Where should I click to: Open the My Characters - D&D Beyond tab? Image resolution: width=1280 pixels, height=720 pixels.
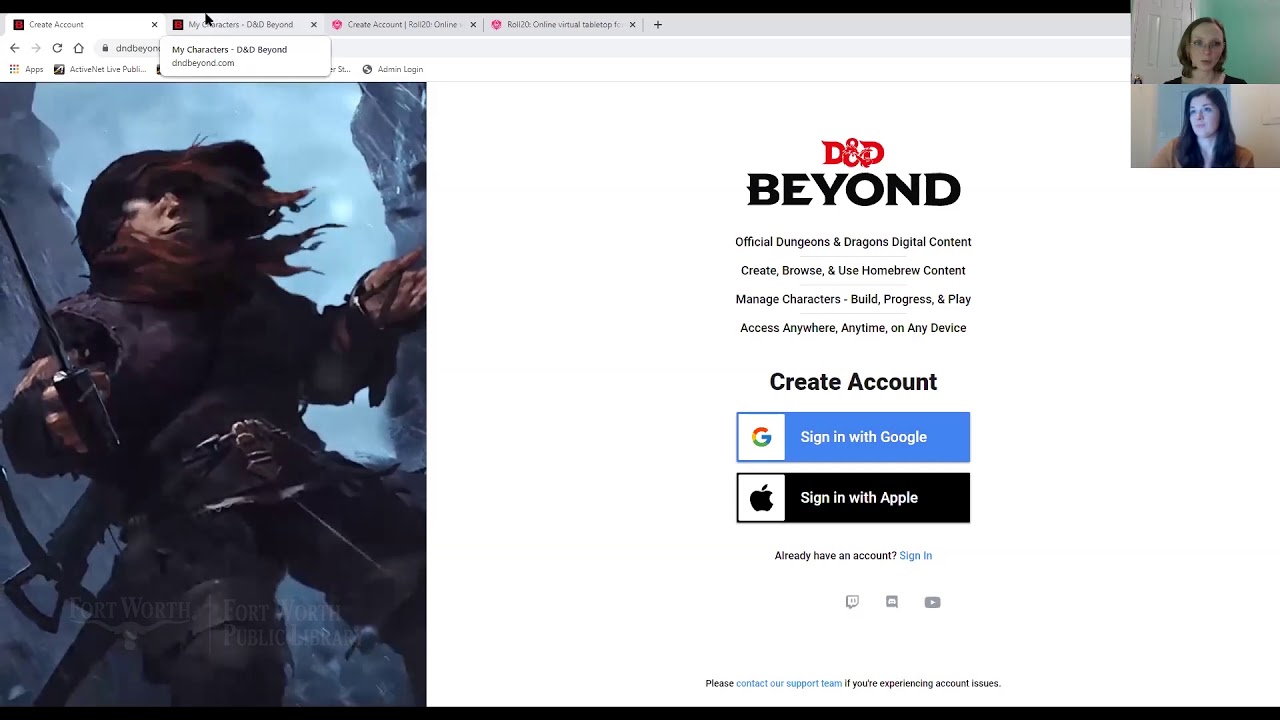pyautogui.click(x=244, y=24)
